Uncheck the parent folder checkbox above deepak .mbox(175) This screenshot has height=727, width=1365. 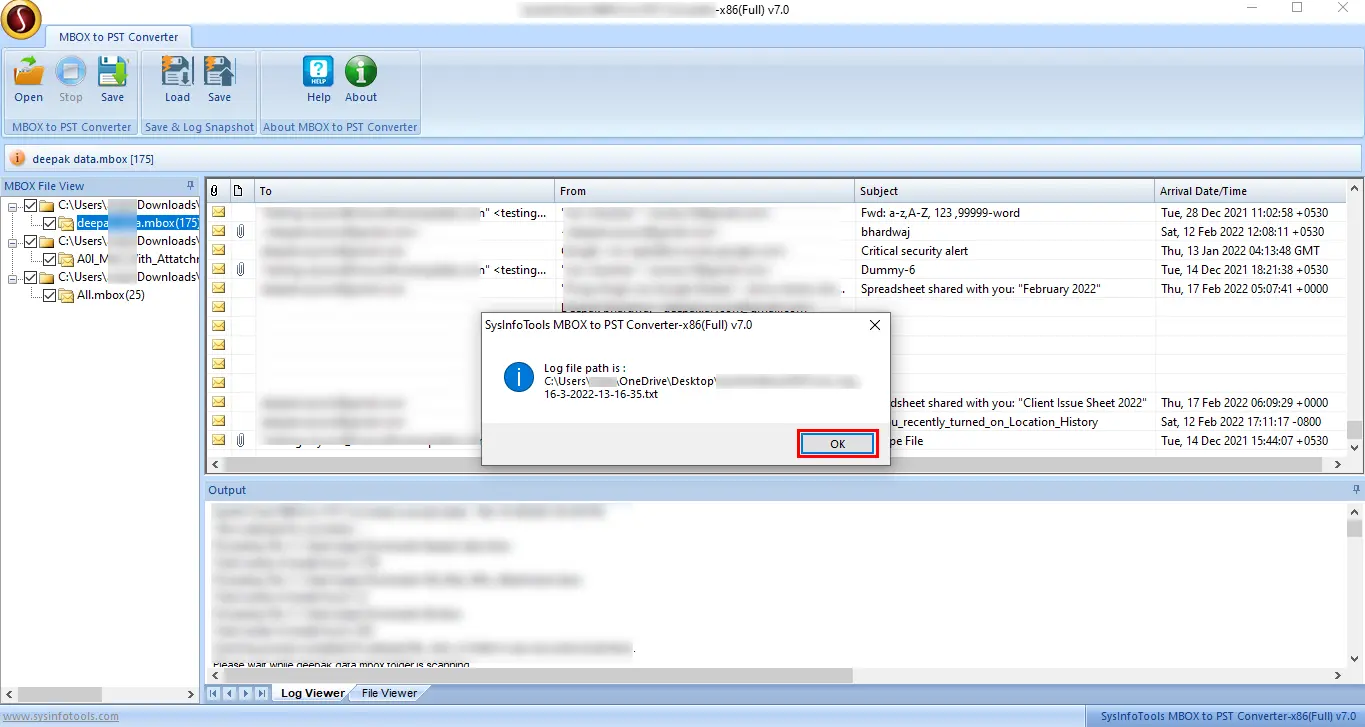[31, 205]
